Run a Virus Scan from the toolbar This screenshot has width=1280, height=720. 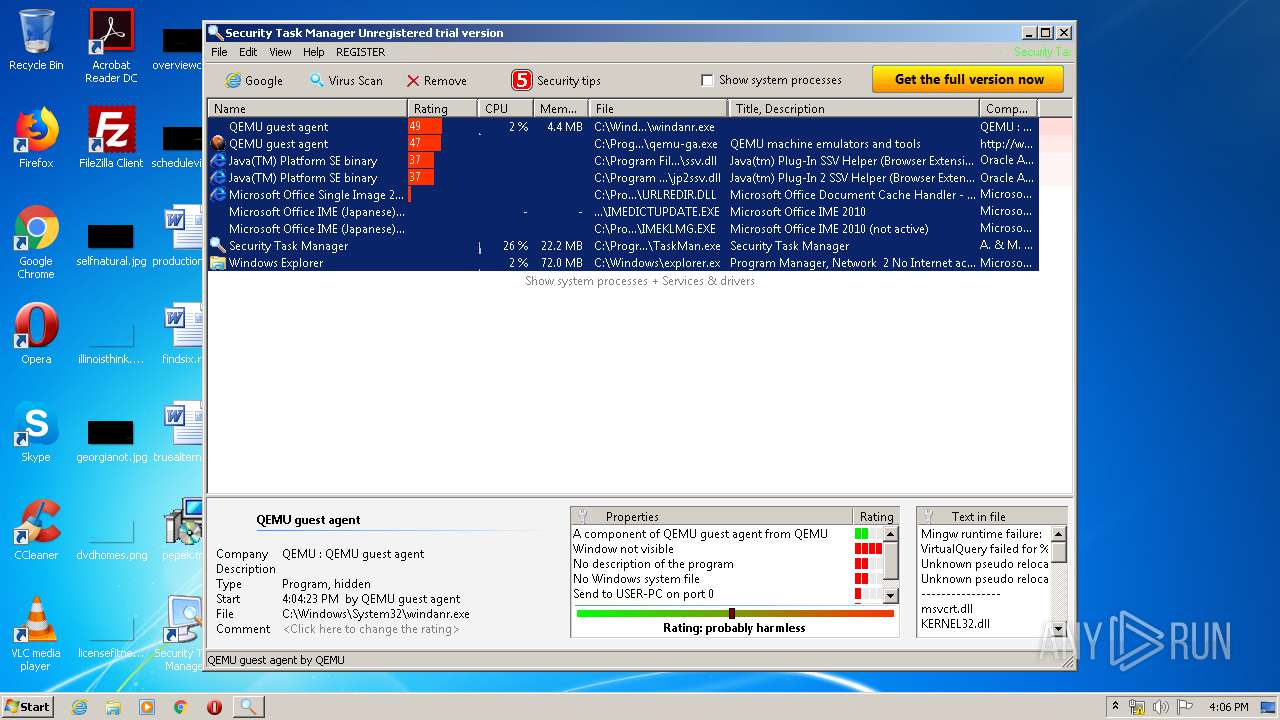pos(346,80)
